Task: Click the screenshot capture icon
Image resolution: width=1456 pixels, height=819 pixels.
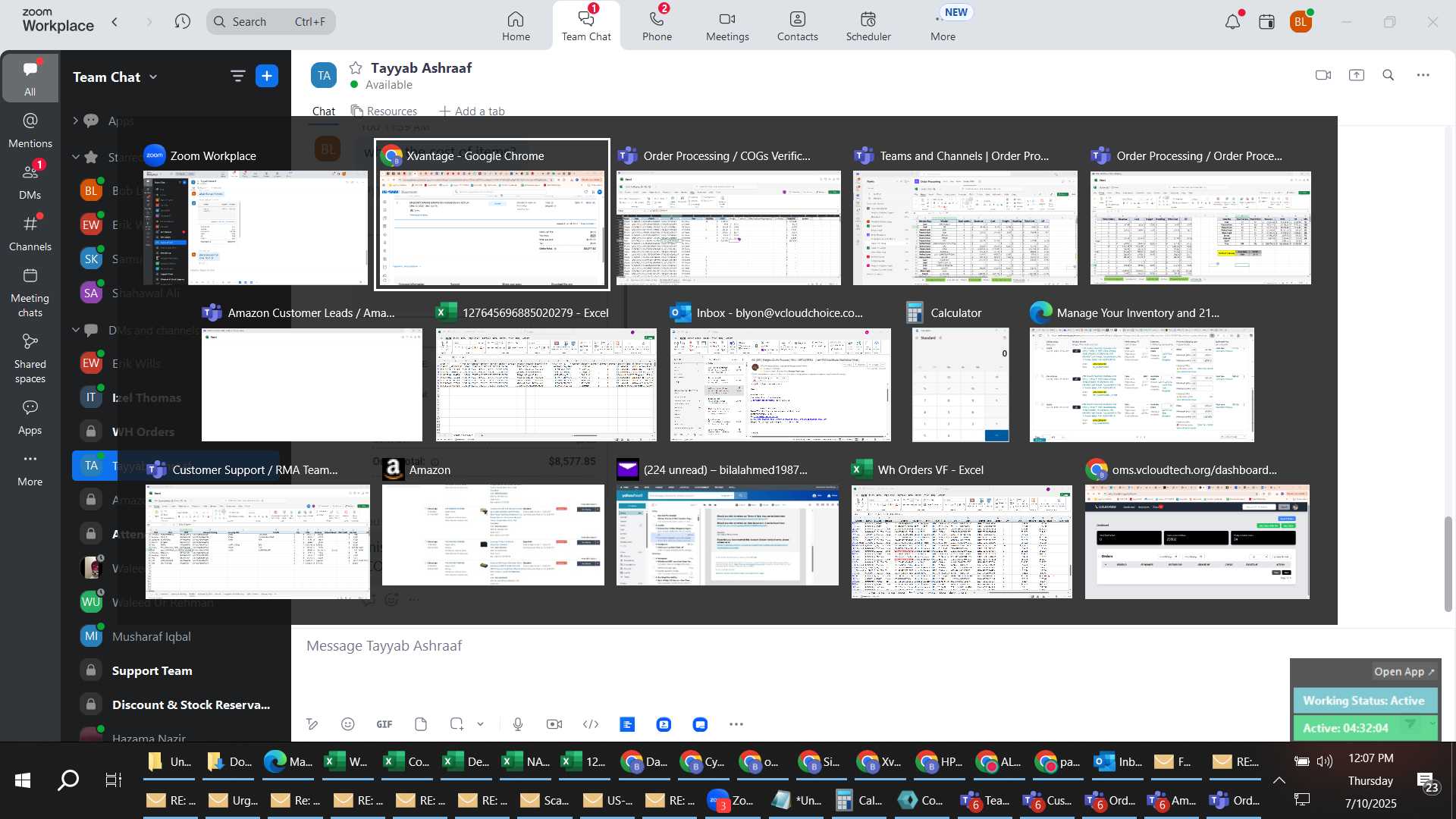Action: 456,724
